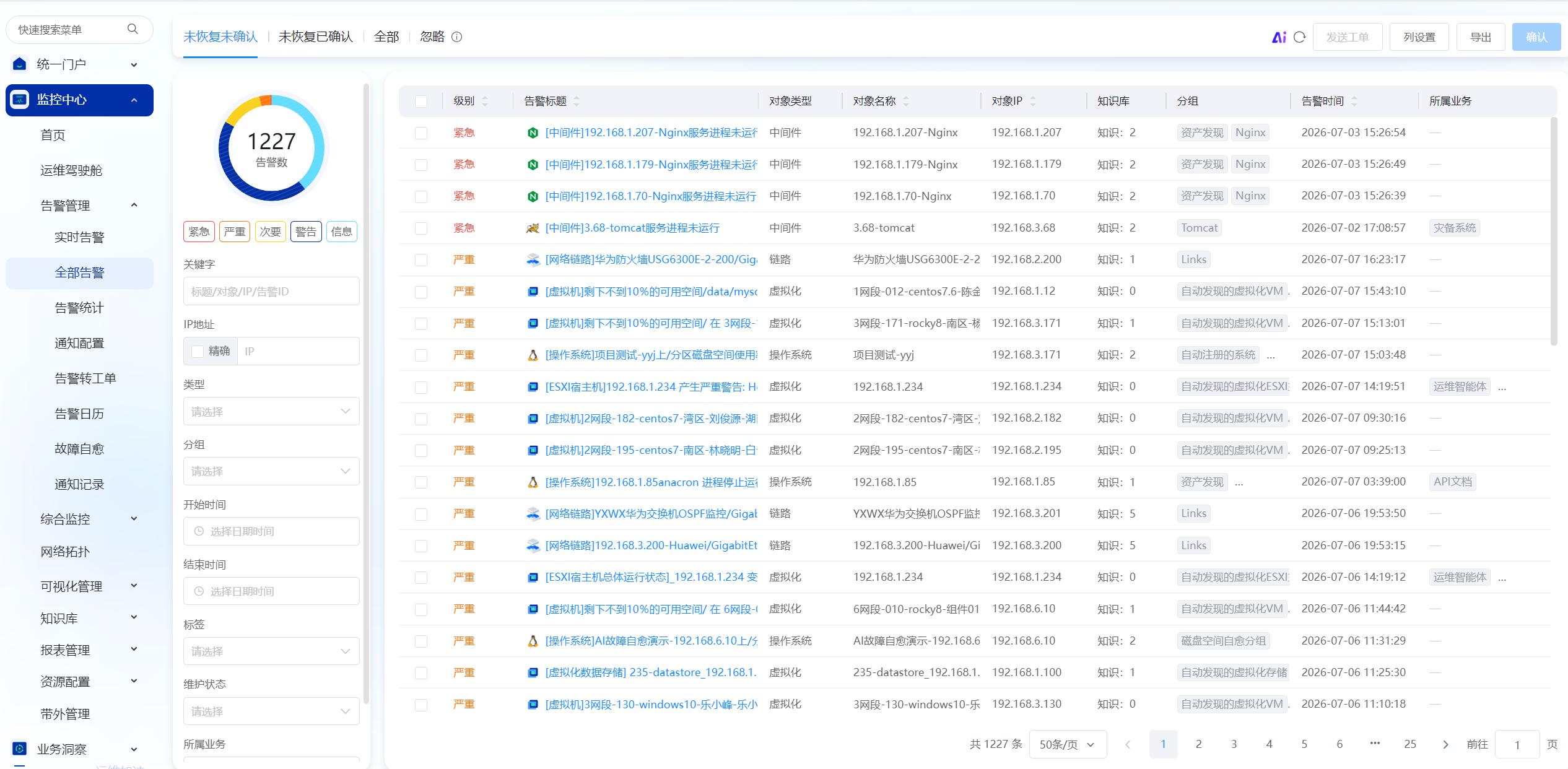Screen dimensions: 1568x769
Task: Open the 标签 dropdown
Action: 271,651
